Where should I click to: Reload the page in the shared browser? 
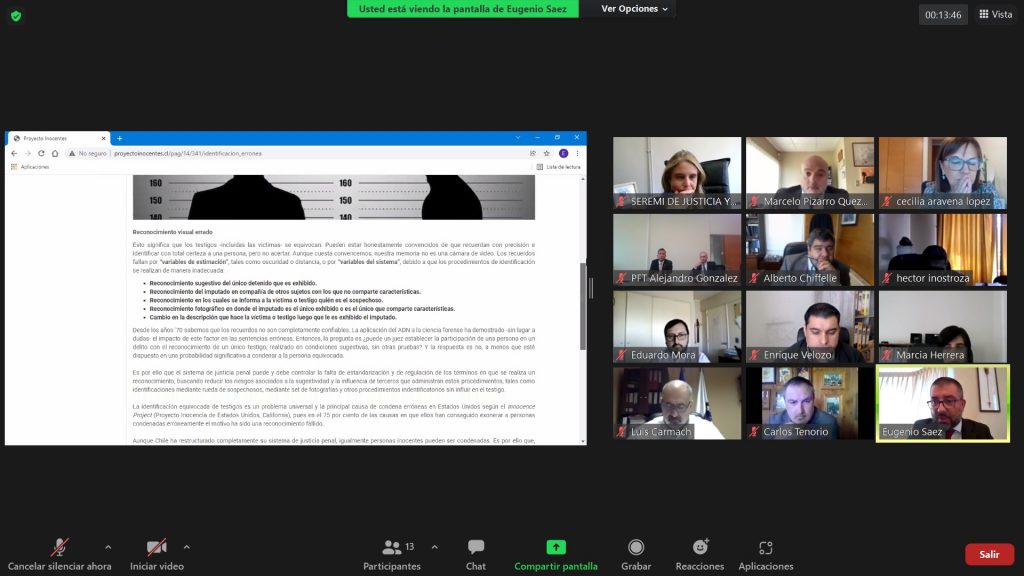pos(41,153)
